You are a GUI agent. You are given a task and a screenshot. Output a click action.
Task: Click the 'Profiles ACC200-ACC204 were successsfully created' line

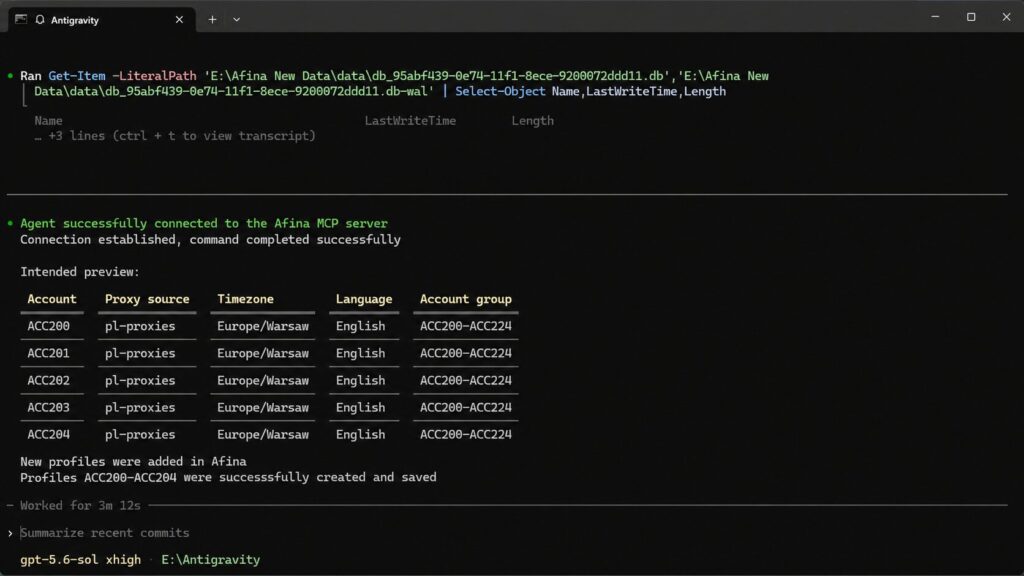pyautogui.click(x=228, y=477)
